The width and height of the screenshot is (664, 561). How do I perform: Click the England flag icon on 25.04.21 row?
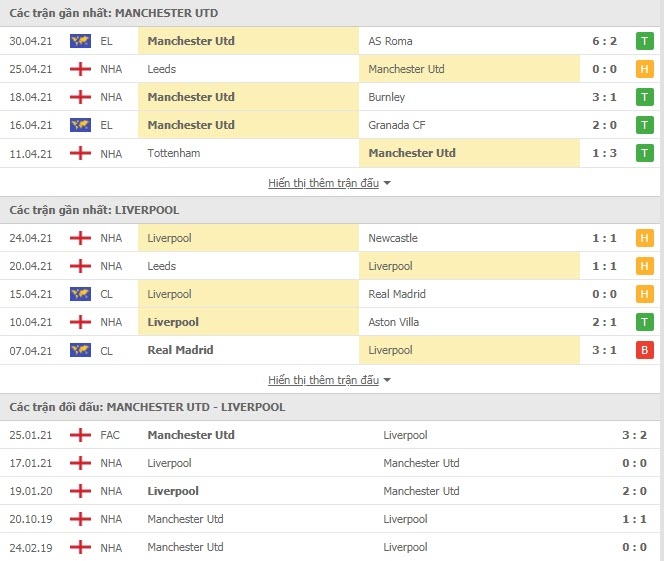(80, 69)
